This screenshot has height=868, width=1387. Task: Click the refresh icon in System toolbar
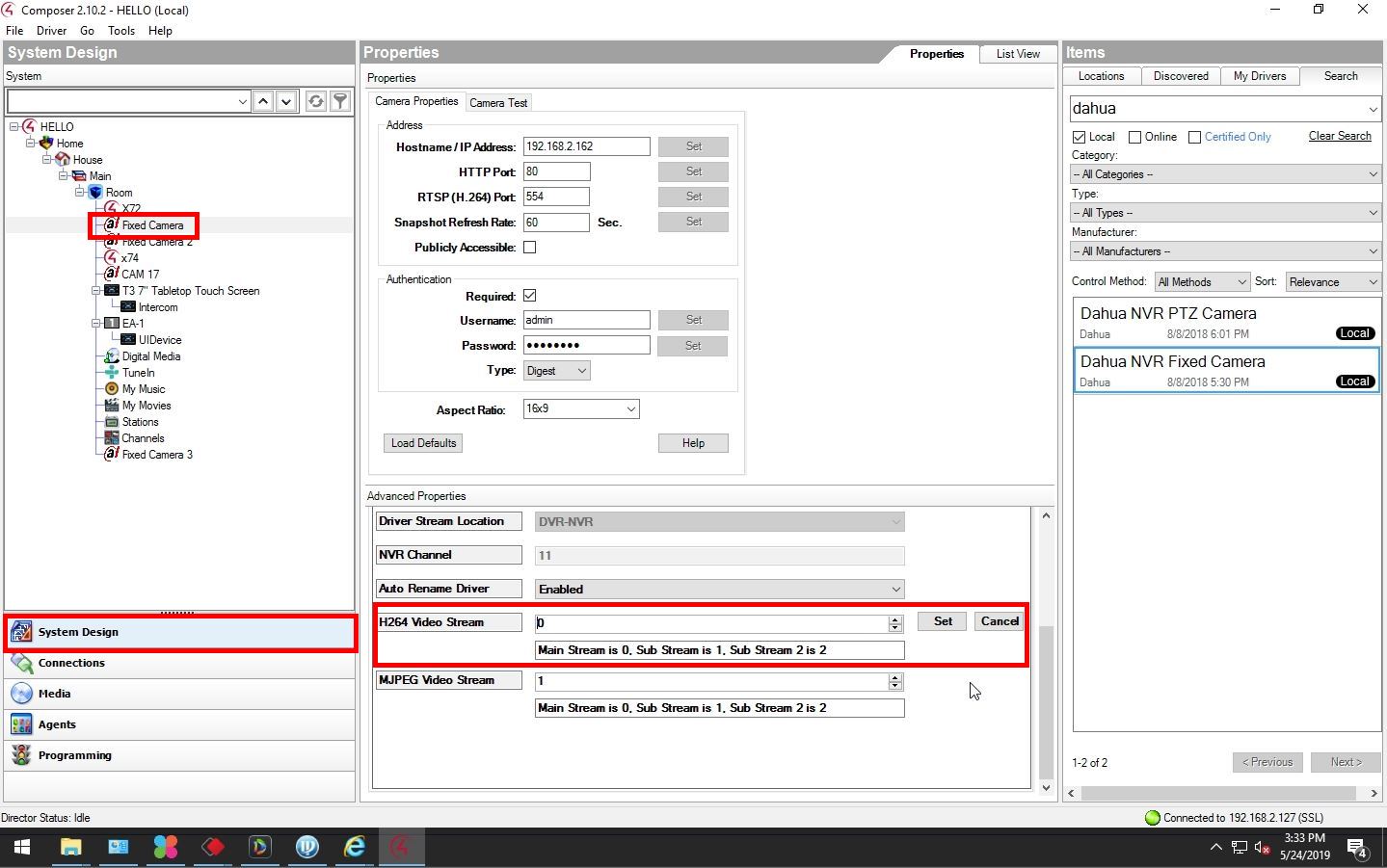coord(316,101)
